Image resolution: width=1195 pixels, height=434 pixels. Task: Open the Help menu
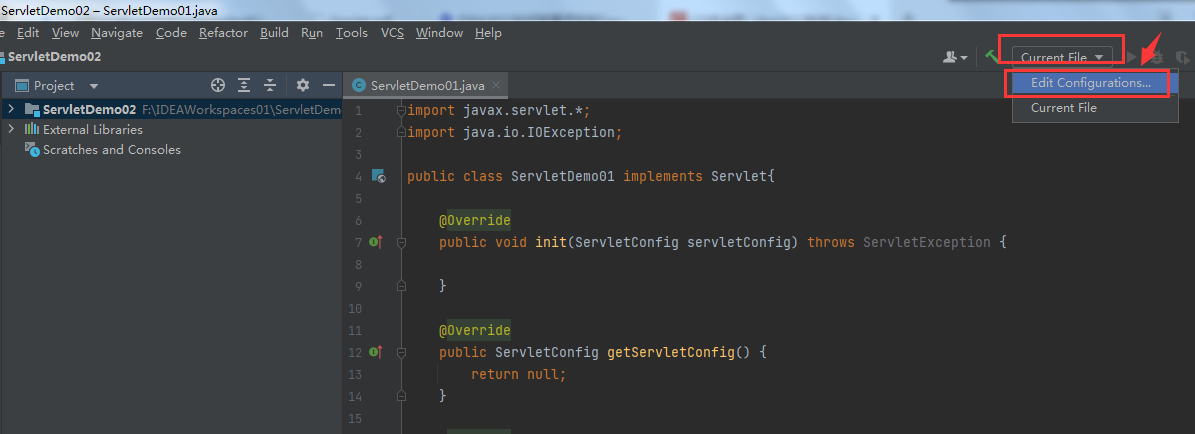[488, 33]
